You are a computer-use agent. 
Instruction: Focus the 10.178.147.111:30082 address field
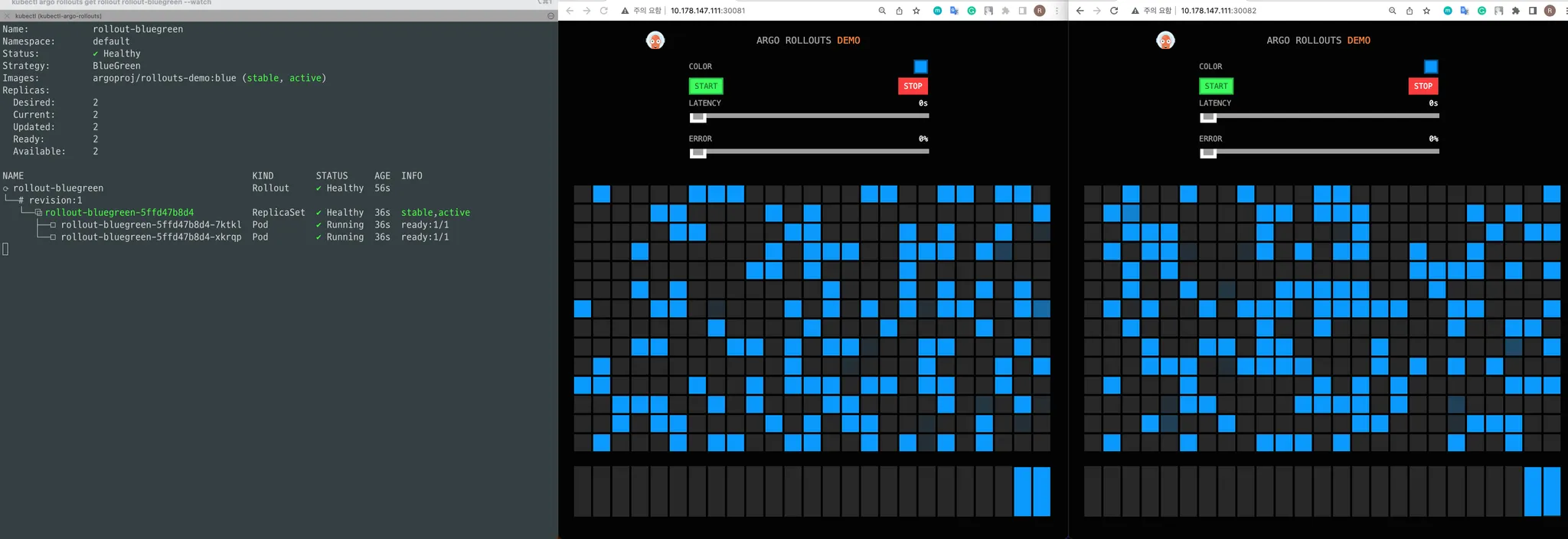1218,11
